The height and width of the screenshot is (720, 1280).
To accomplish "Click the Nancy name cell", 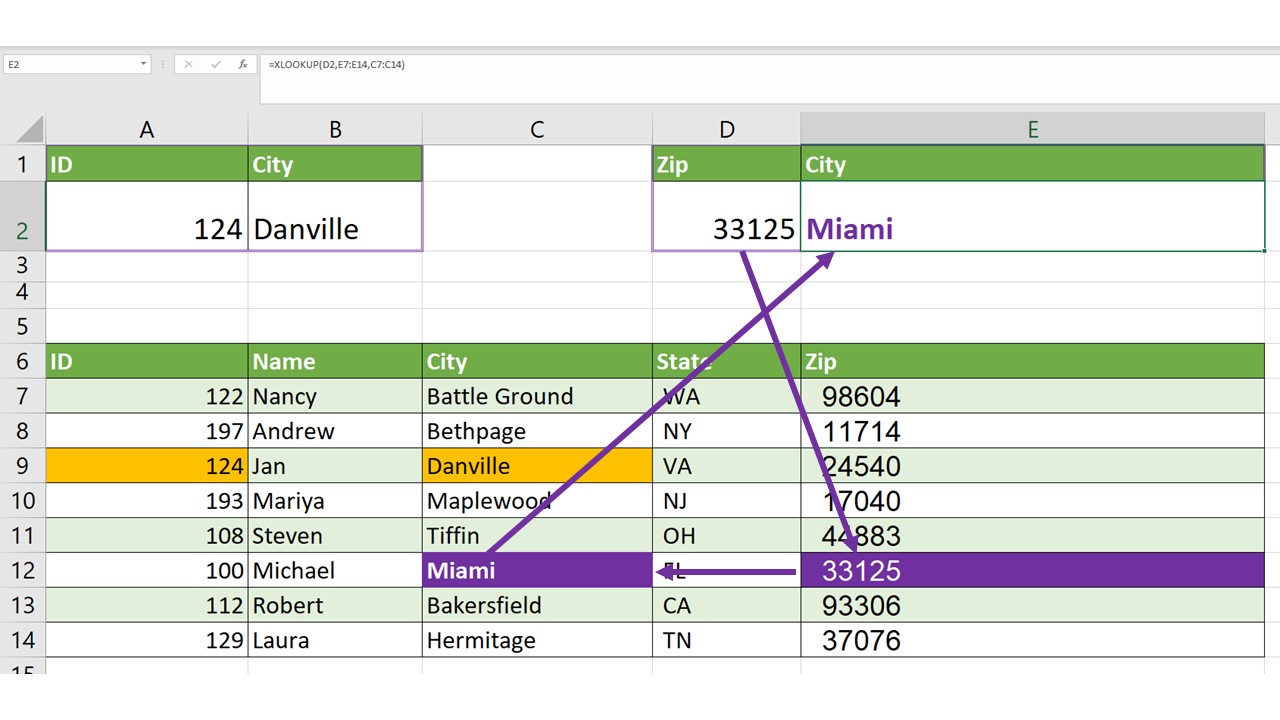I will [x=335, y=396].
